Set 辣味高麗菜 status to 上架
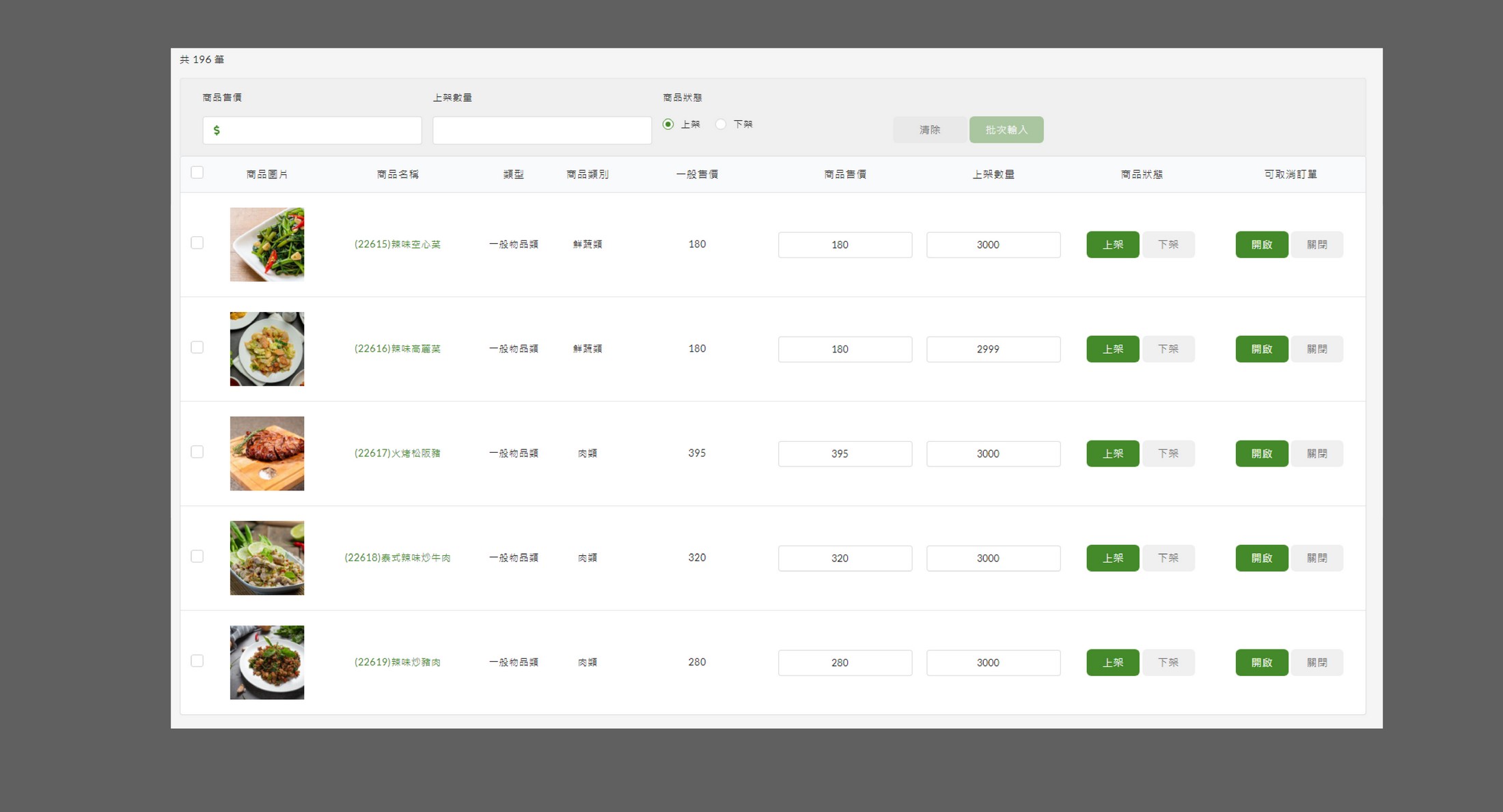 pos(1113,349)
